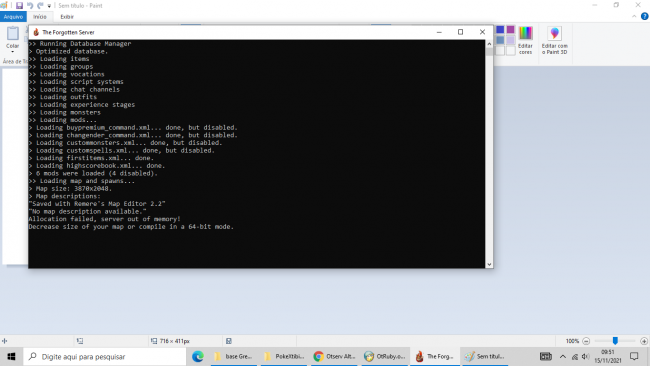The width and height of the screenshot is (650, 366).
Task: Click the Save icon in Paint's quick access toolbar
Action: (x=19, y=5)
